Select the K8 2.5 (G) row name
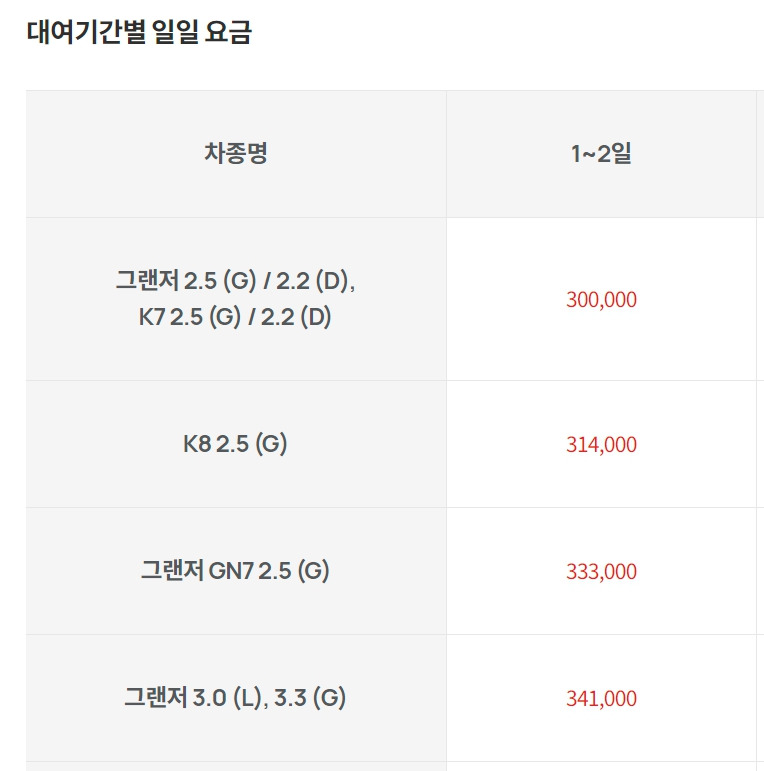 tap(235, 444)
